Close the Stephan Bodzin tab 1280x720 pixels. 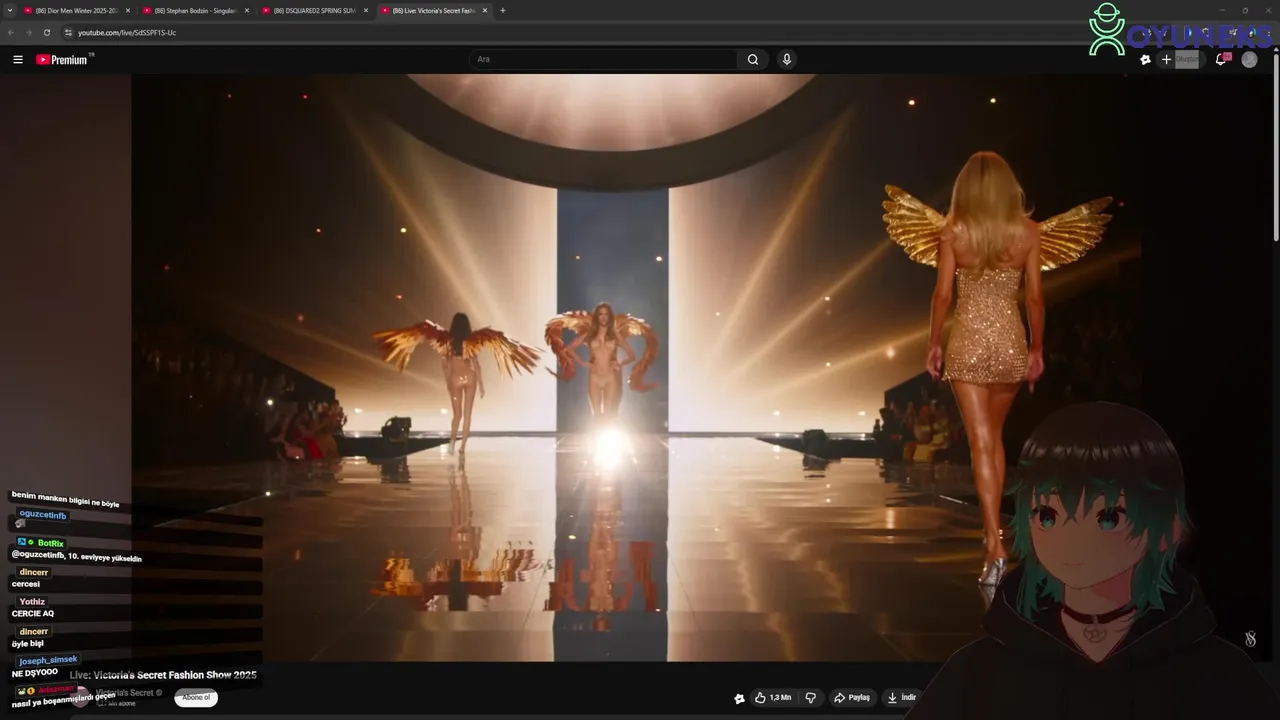247,11
